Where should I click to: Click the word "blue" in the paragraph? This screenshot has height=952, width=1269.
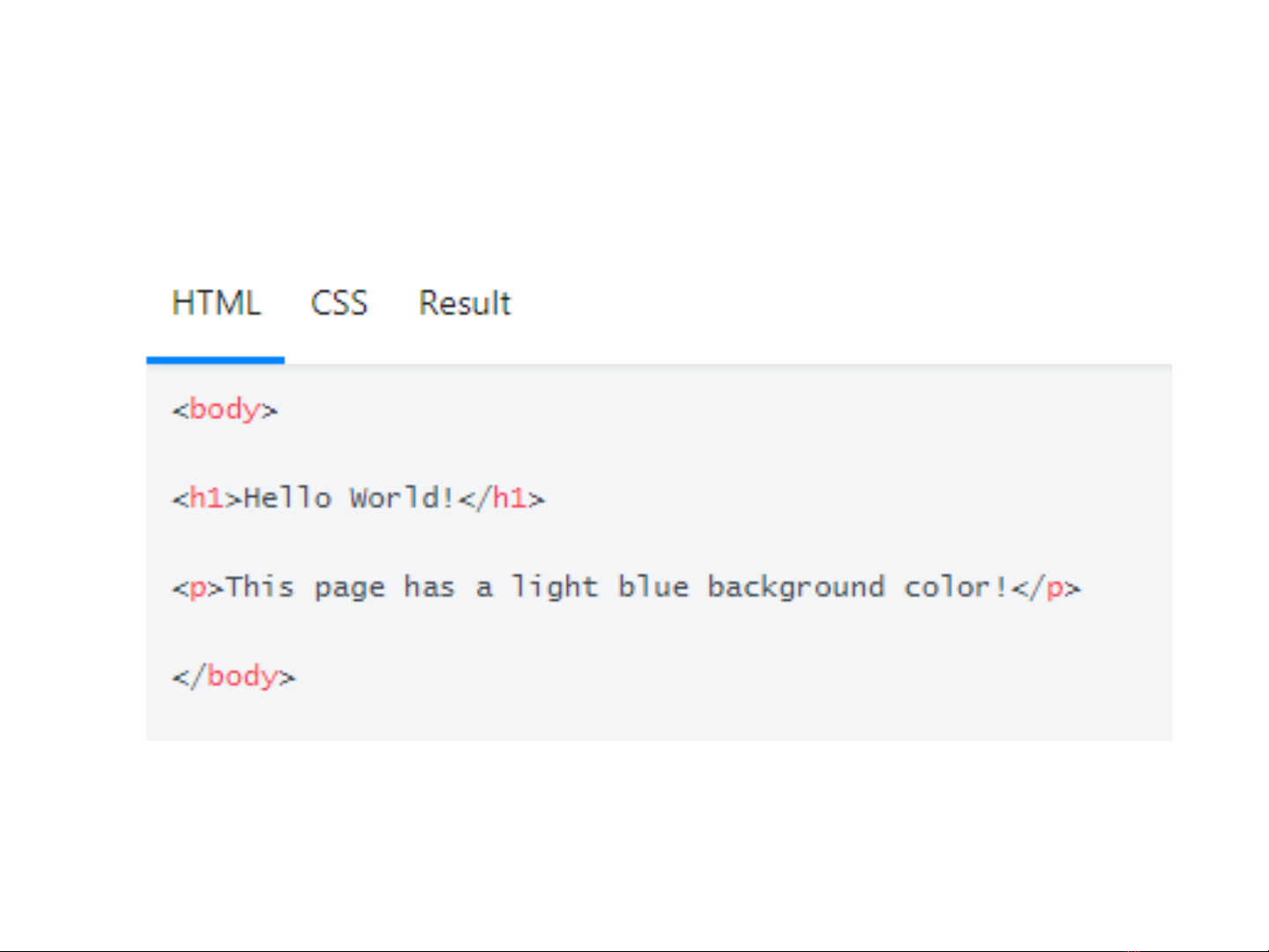(x=653, y=587)
